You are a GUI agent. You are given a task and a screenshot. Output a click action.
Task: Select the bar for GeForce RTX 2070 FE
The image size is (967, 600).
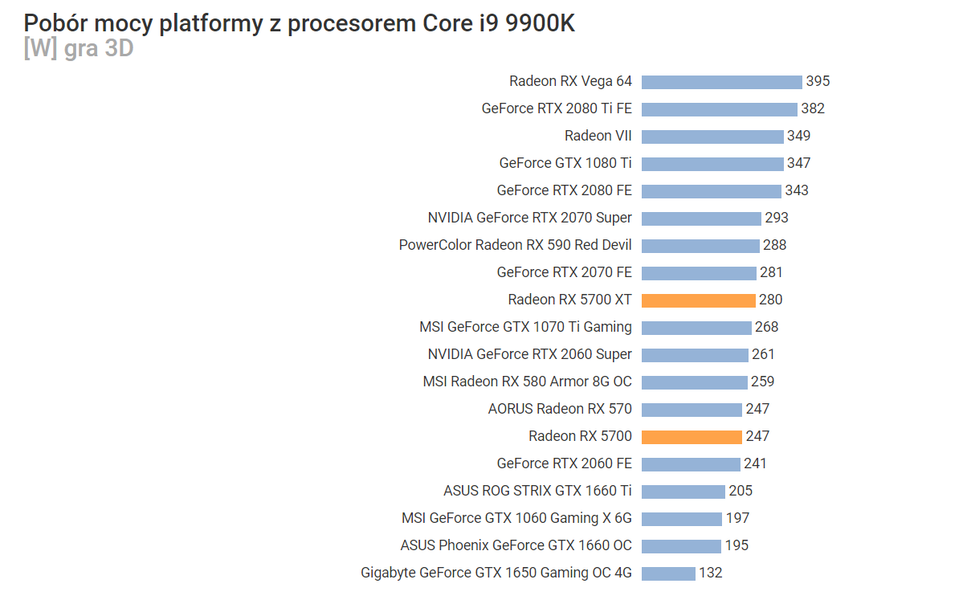point(699,273)
